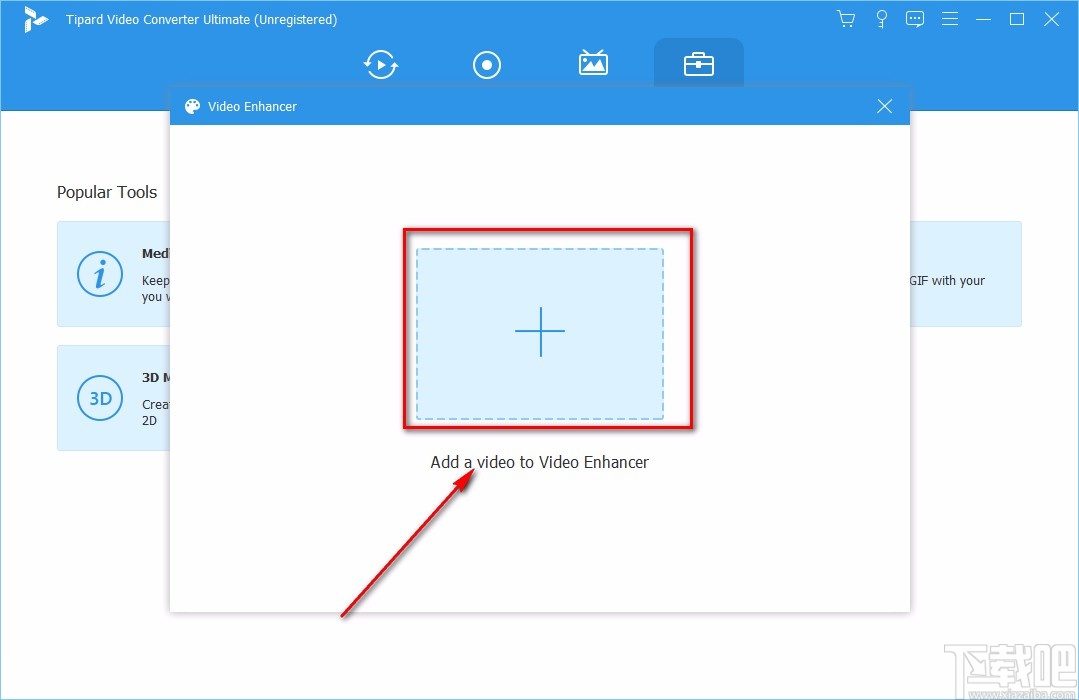Select the Toolbox briefcase tab
This screenshot has height=700, width=1079.
698,65
